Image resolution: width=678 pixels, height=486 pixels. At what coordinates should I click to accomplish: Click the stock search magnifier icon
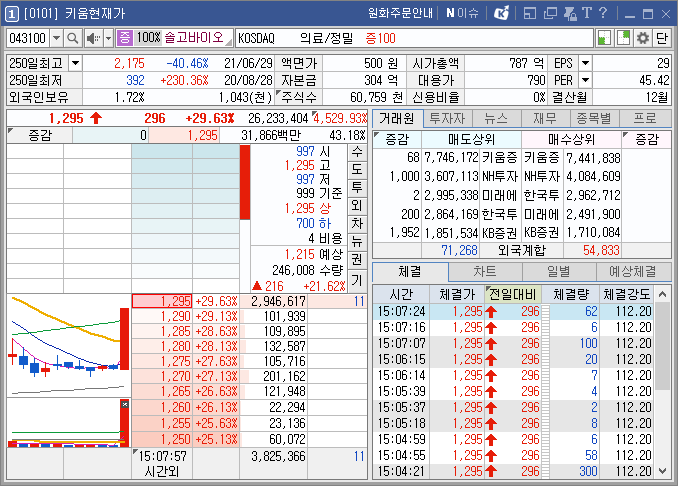(73, 38)
